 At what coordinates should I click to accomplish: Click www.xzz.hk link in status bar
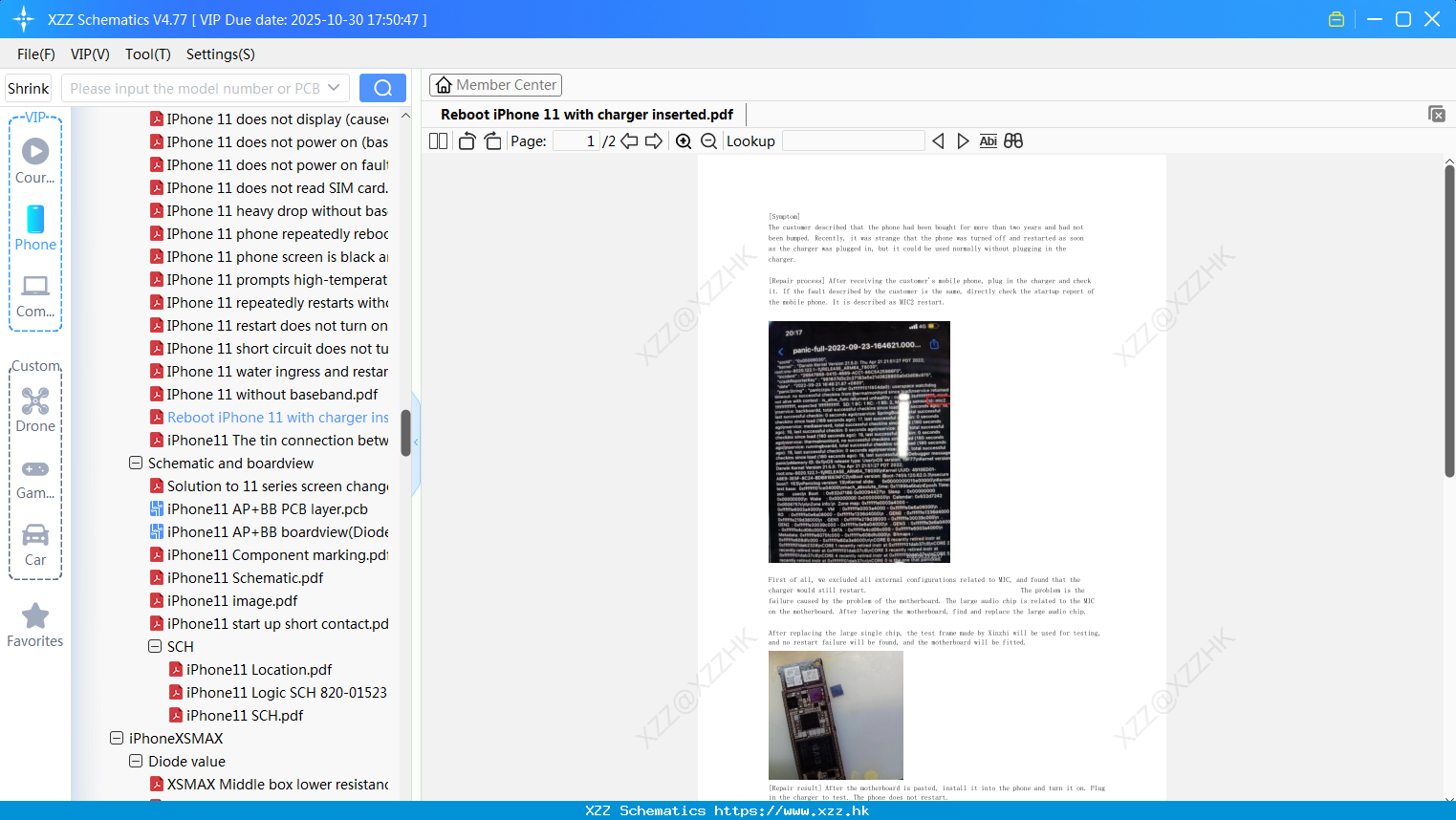792,810
